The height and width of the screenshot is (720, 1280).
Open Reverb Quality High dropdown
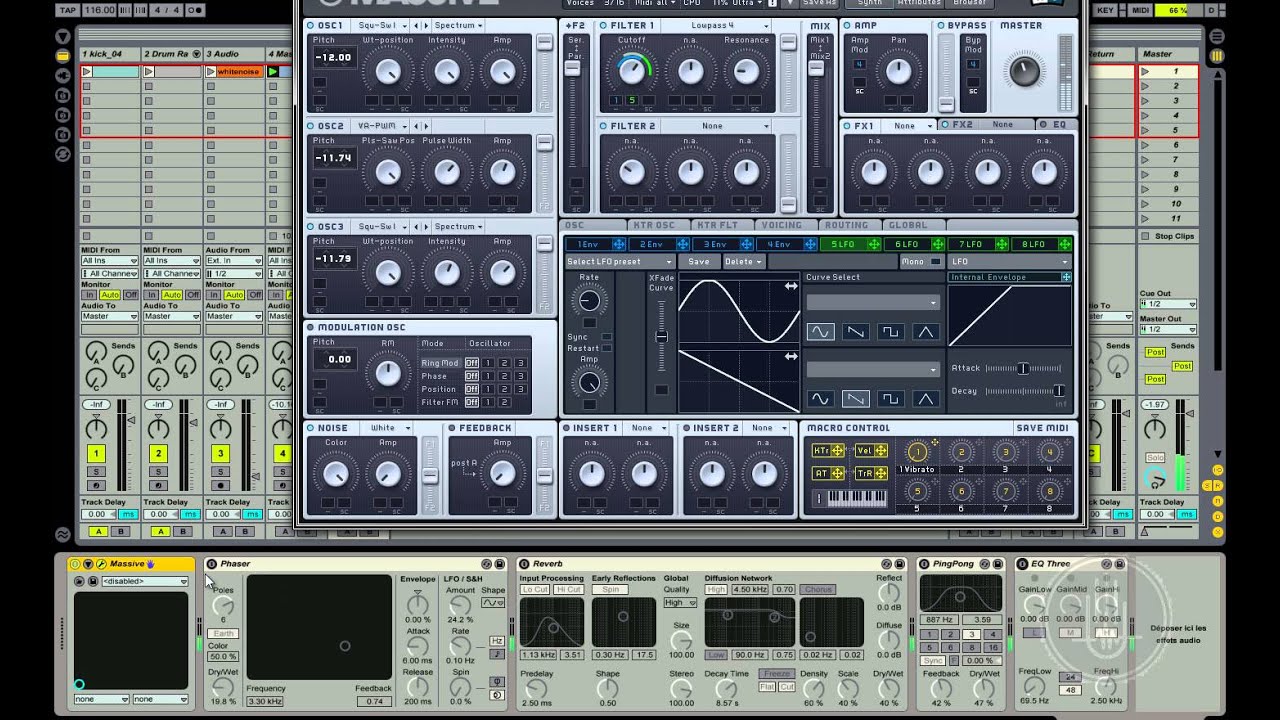[x=679, y=603]
